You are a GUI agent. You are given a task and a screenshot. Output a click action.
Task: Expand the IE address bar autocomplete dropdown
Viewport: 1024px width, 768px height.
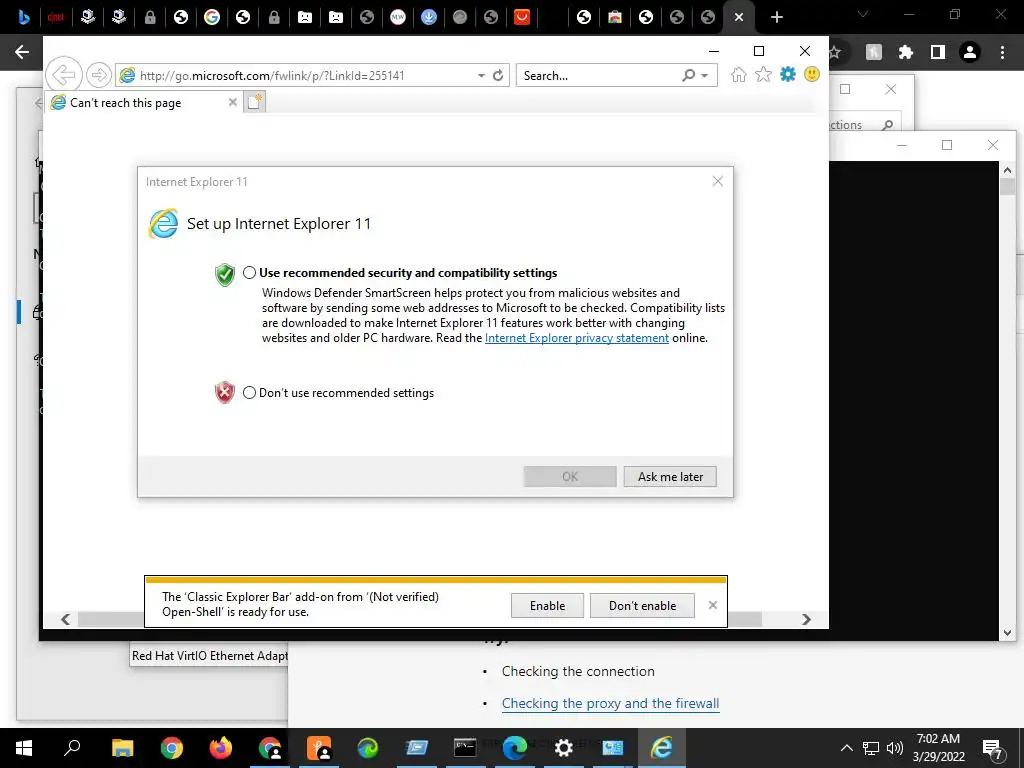[481, 76]
